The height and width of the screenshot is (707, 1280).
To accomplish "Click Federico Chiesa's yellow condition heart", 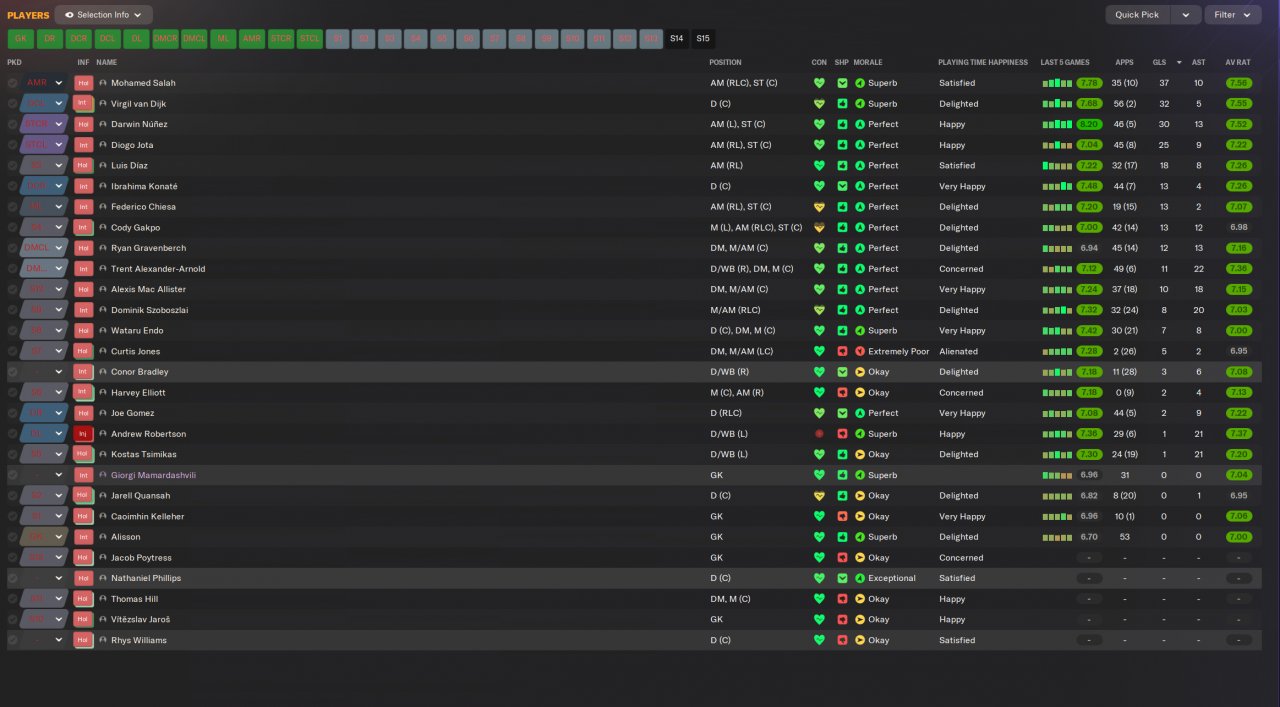I will coord(819,207).
